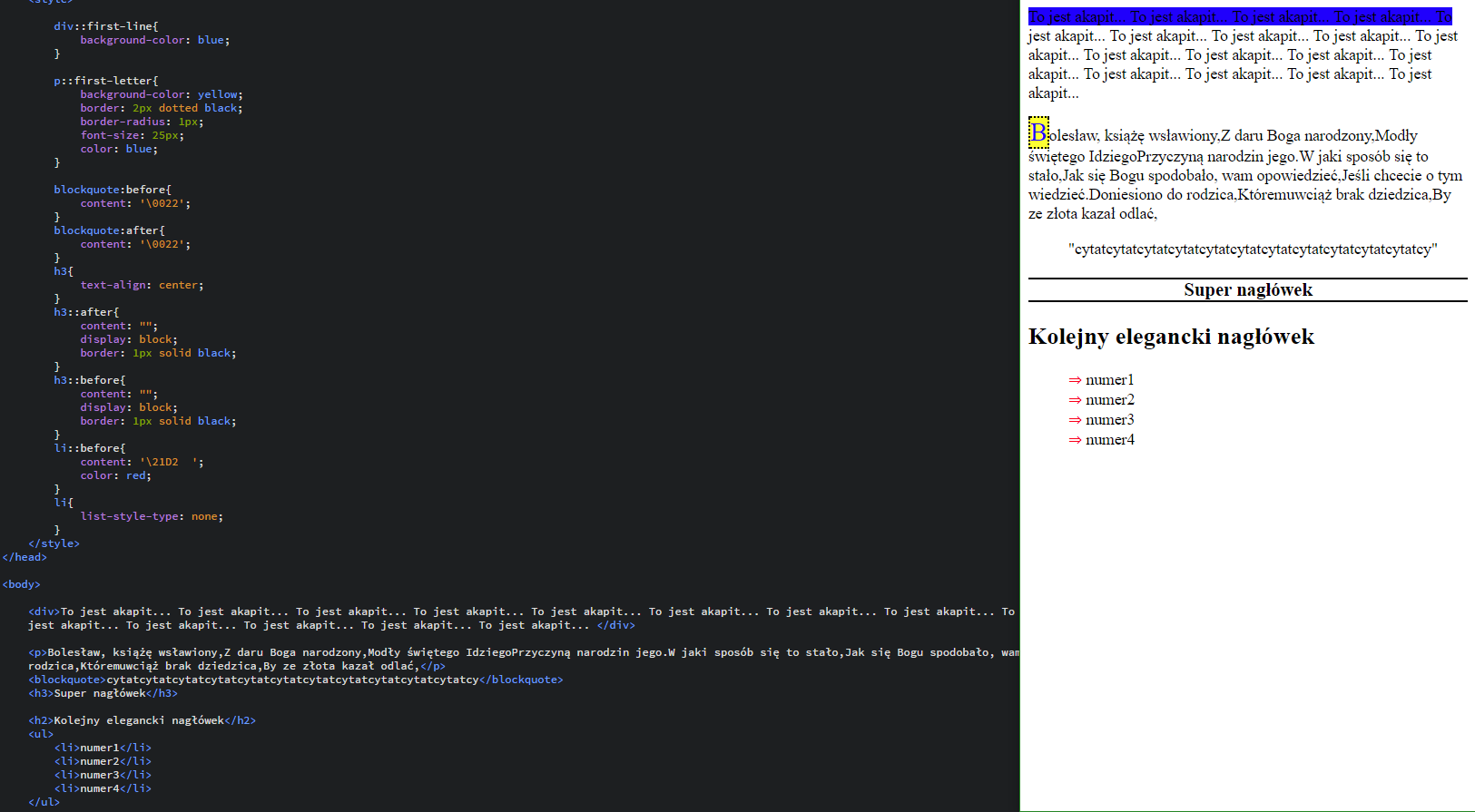The height and width of the screenshot is (812, 1475).
Task: Click the red arrow before numer4 in preview
Action: point(1075,440)
